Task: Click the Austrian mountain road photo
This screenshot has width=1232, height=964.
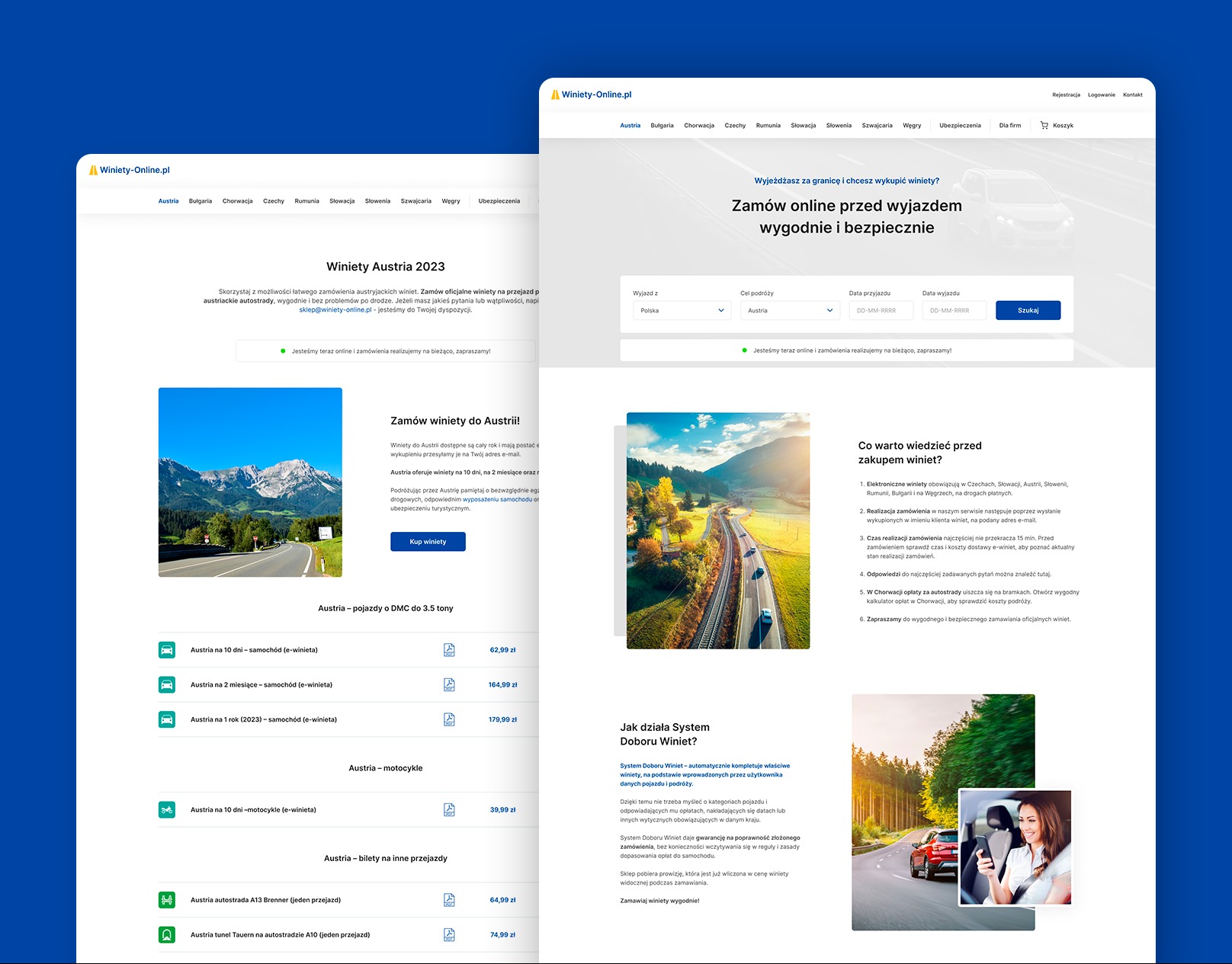Action: click(250, 482)
